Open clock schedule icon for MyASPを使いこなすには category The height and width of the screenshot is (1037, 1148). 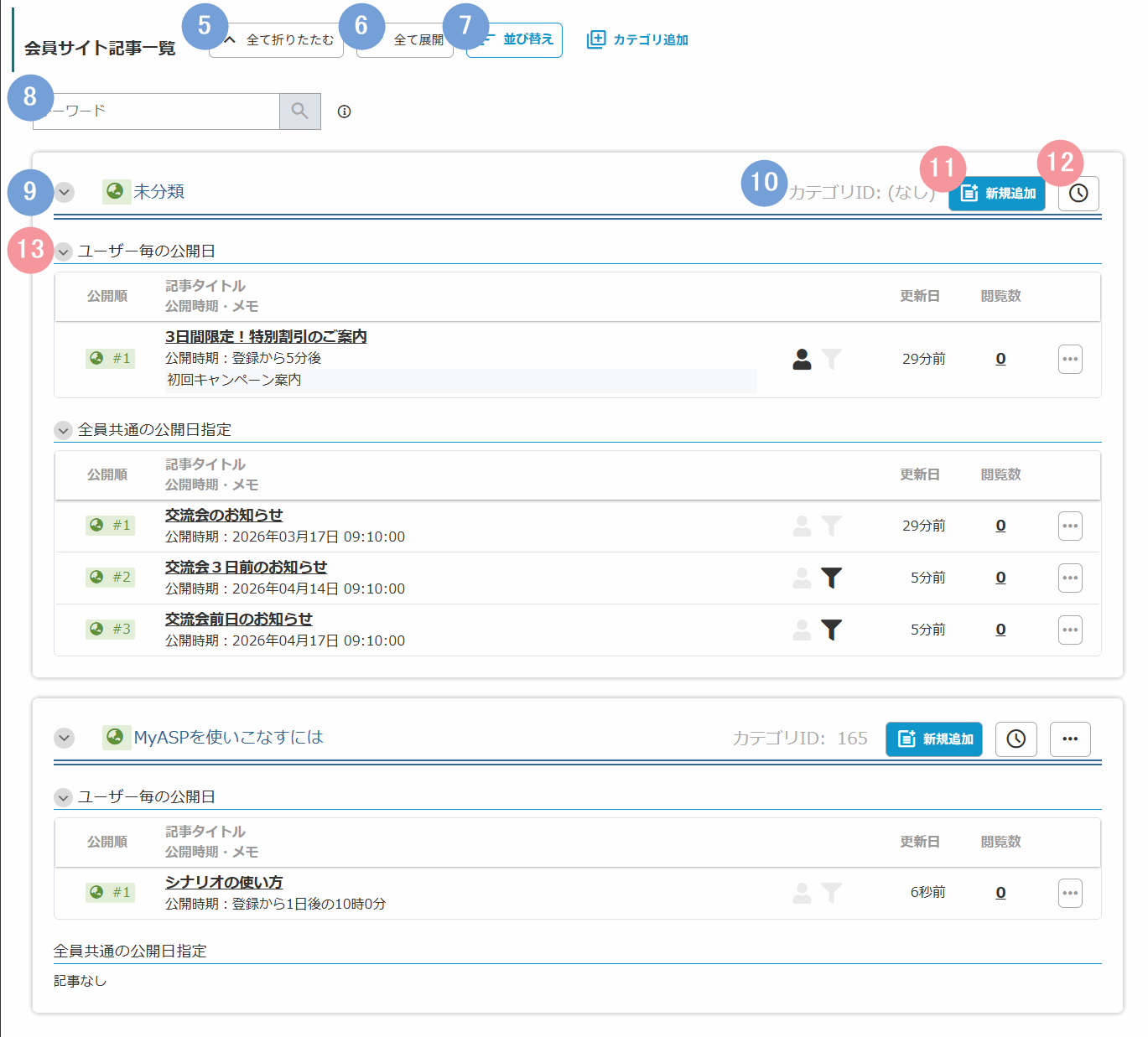coord(1016,739)
